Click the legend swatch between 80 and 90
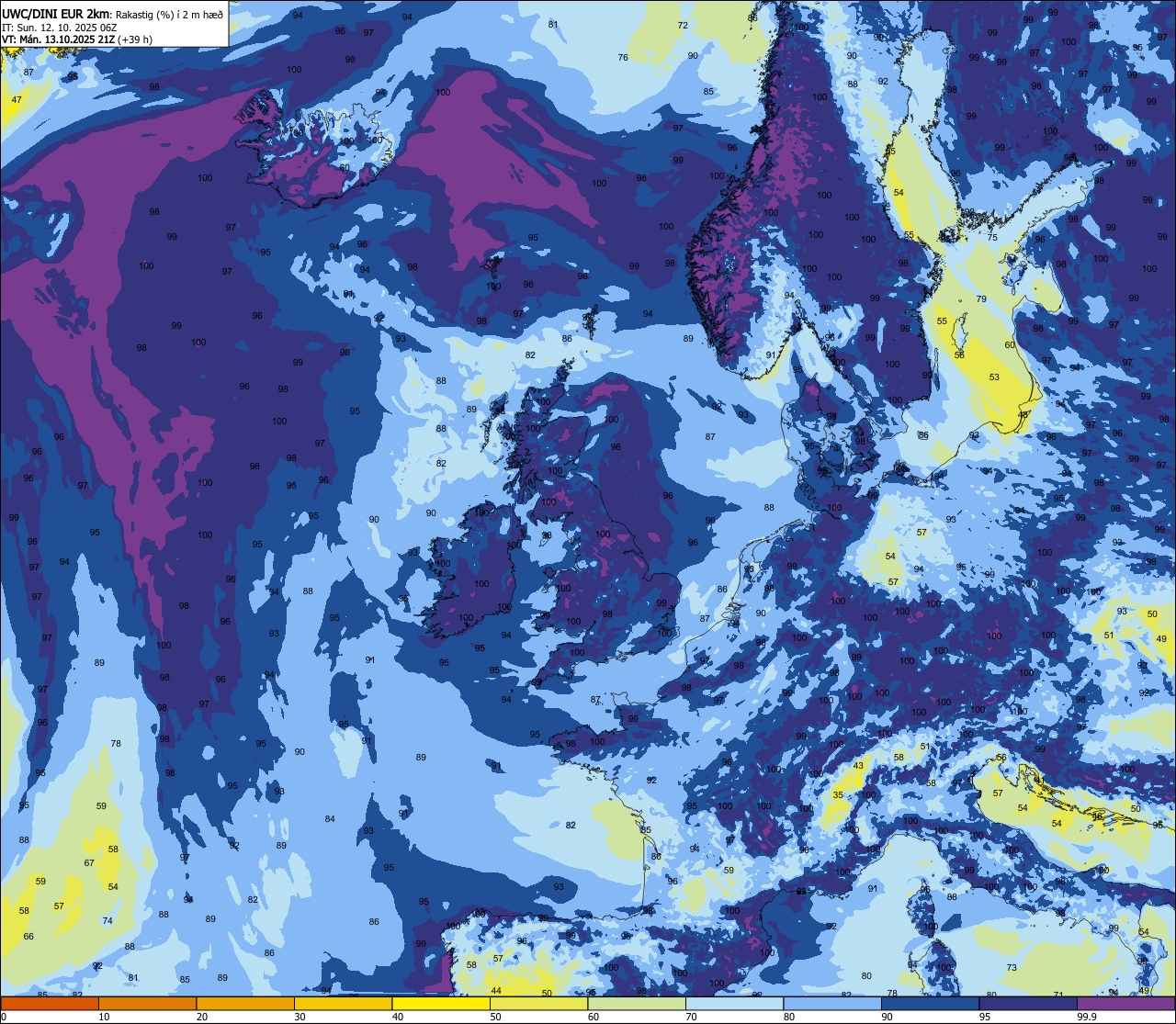1176x1024 pixels. click(832, 1003)
